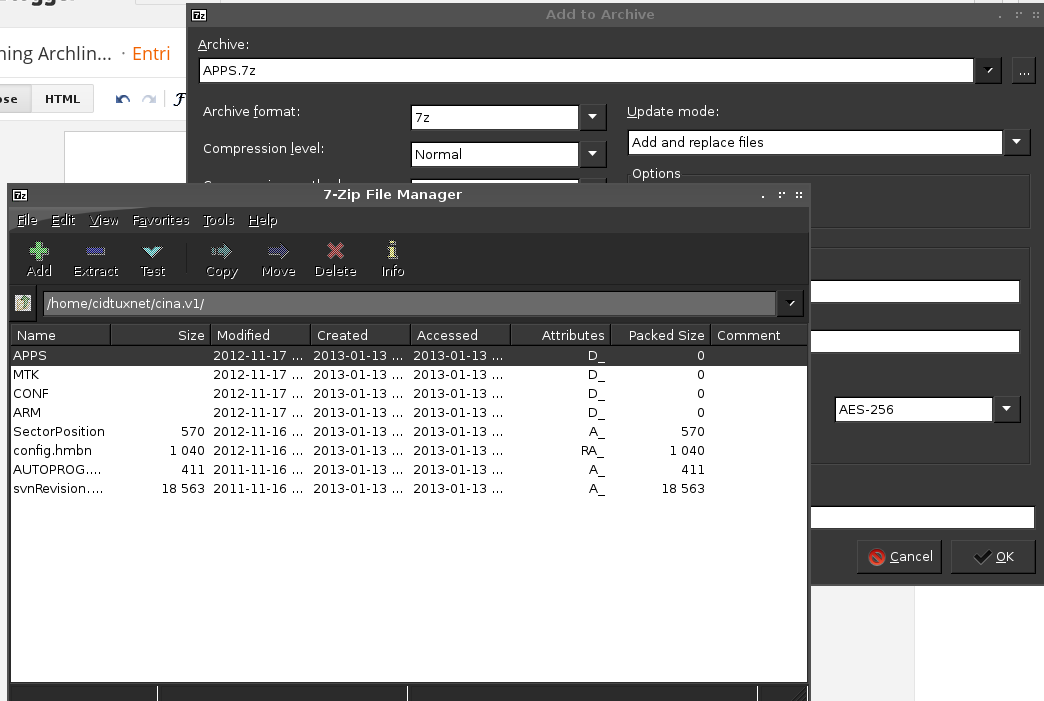Click the RA_ attribute of config.hmbn
The width and height of the screenshot is (1044, 701).
coord(592,451)
